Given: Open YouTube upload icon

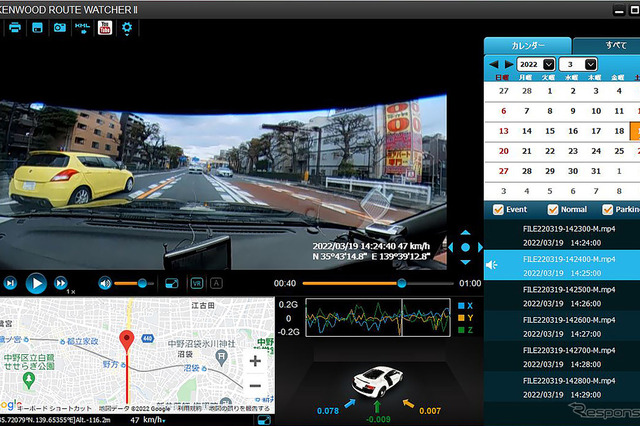Looking at the screenshot, I should 105,28.
